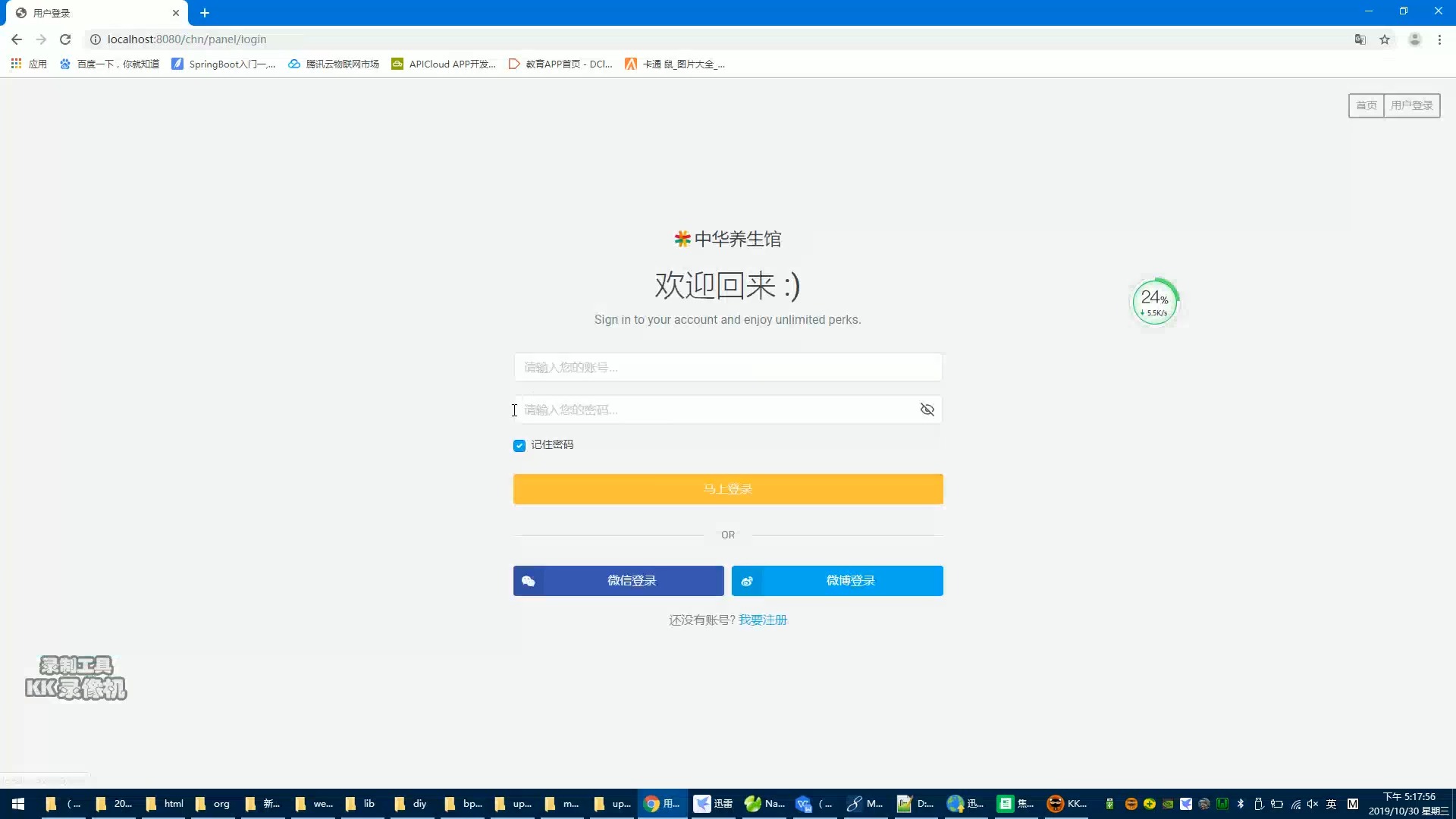View site information icon in address bar

coord(96,39)
